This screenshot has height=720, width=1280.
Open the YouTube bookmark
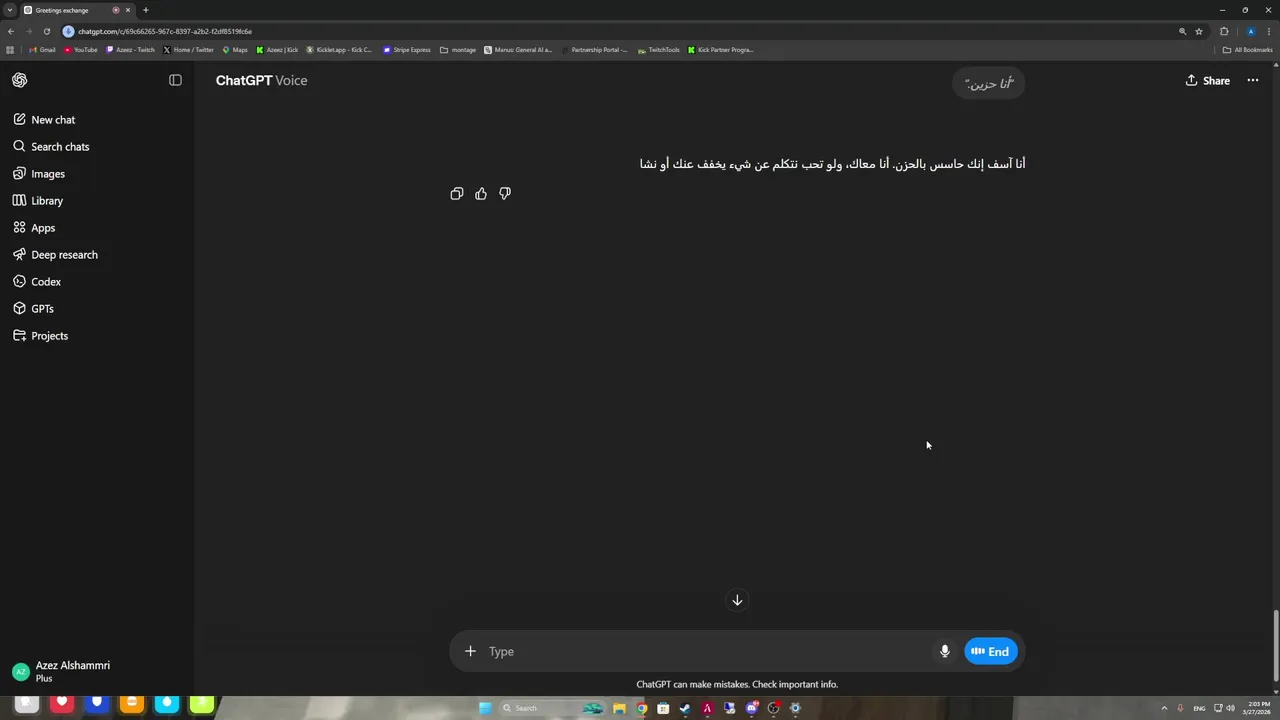click(81, 49)
